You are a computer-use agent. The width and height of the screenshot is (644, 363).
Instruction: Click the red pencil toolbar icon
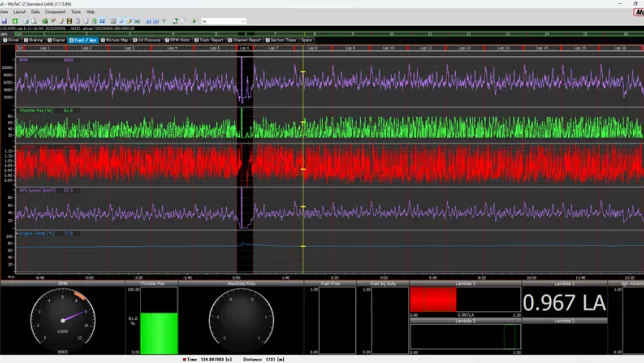(53, 21)
